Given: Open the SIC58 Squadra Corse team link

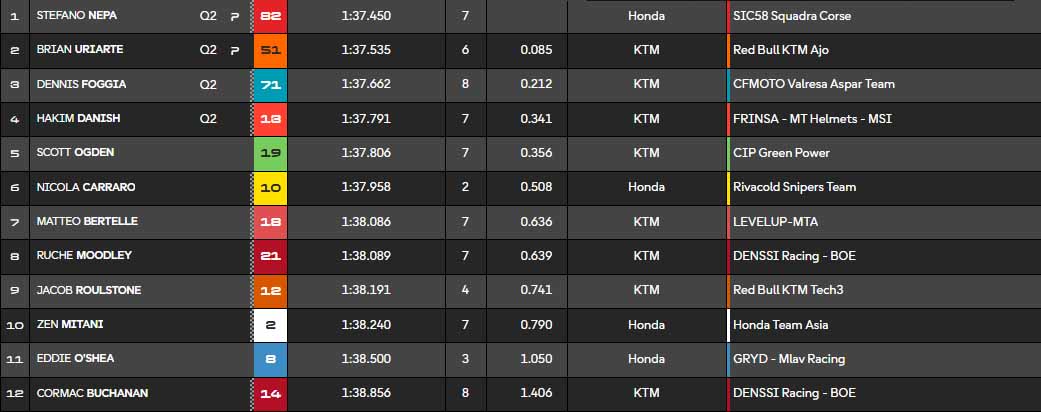Looking at the screenshot, I should (x=792, y=16).
